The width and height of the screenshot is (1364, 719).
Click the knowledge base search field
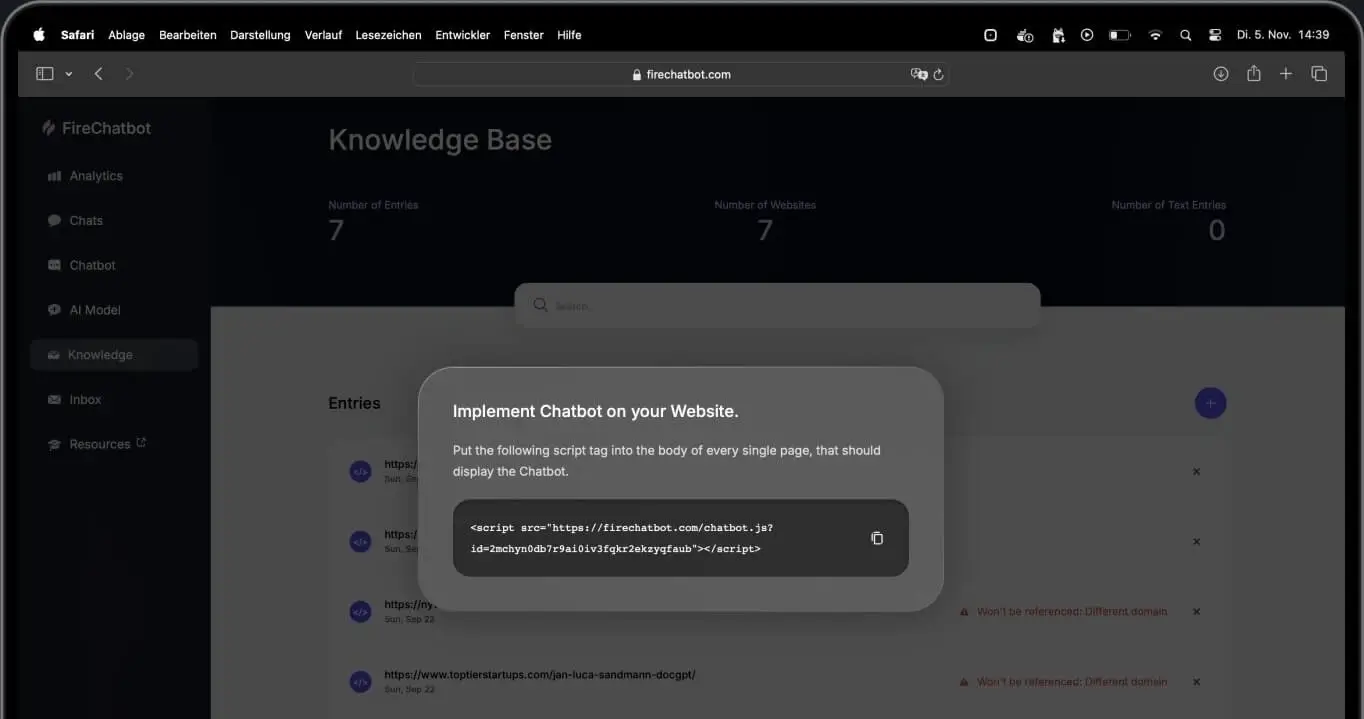click(777, 305)
